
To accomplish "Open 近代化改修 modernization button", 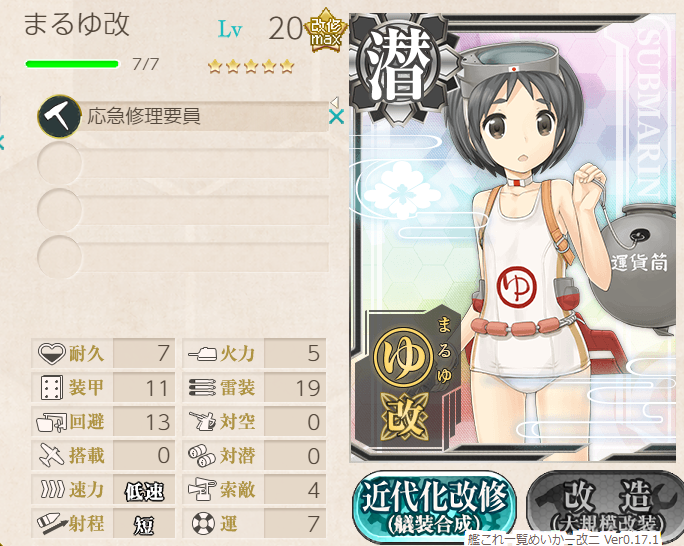I will click(x=434, y=506).
